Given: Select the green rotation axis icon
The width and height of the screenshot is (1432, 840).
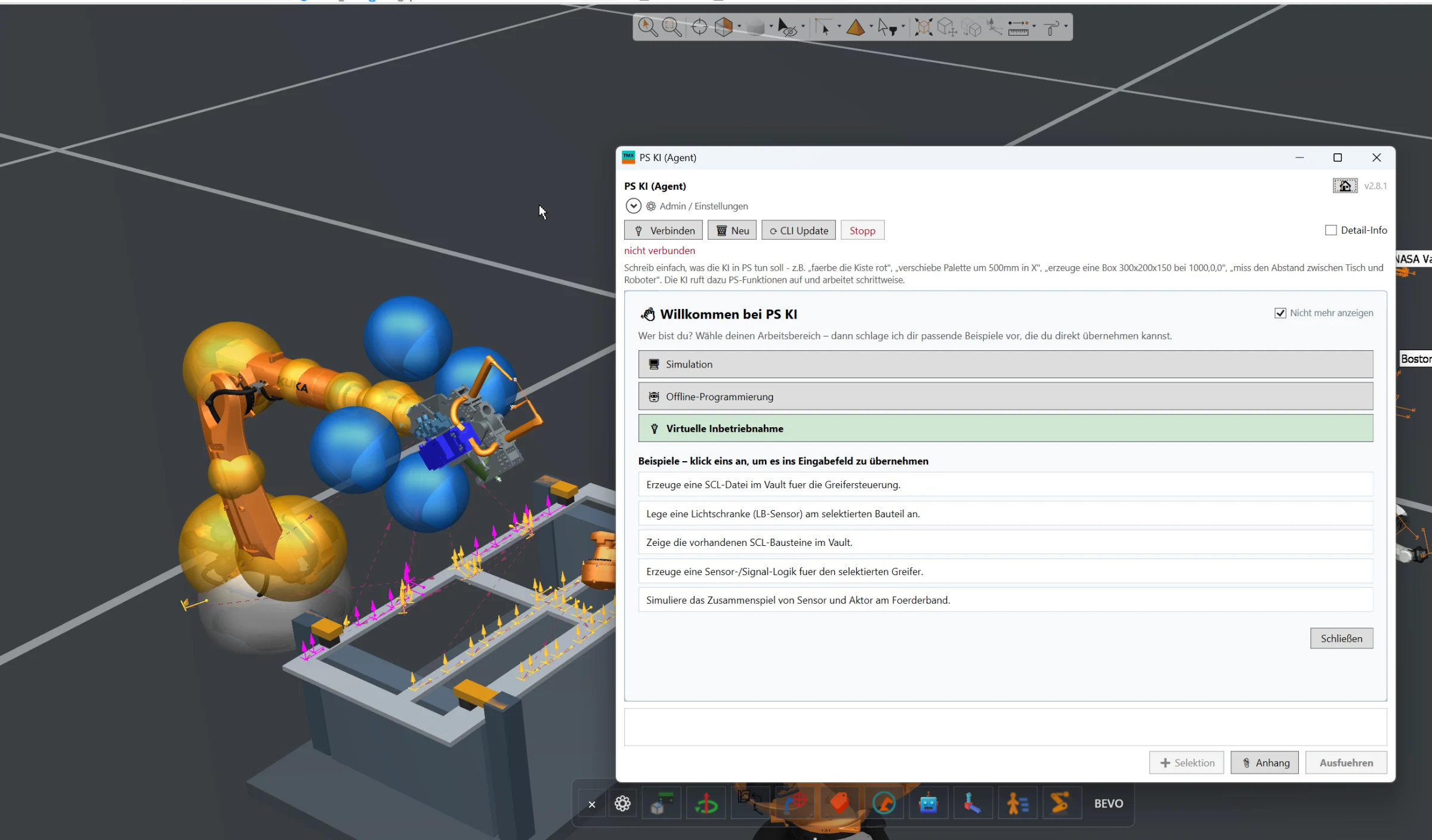Looking at the screenshot, I should click(x=706, y=804).
